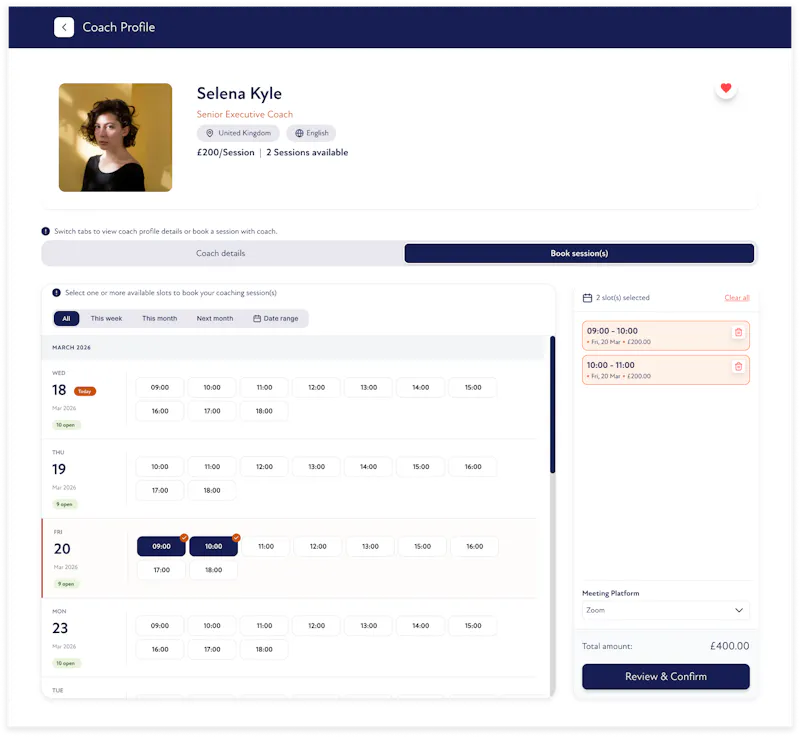Click the slot list vertical scrollbar
This screenshot has width=800, height=737.
553,404
